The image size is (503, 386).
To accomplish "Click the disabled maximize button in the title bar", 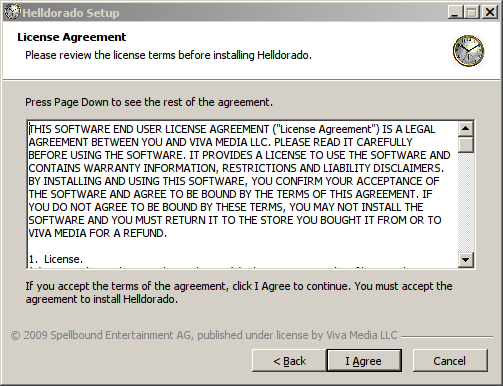I will [x=472, y=12].
